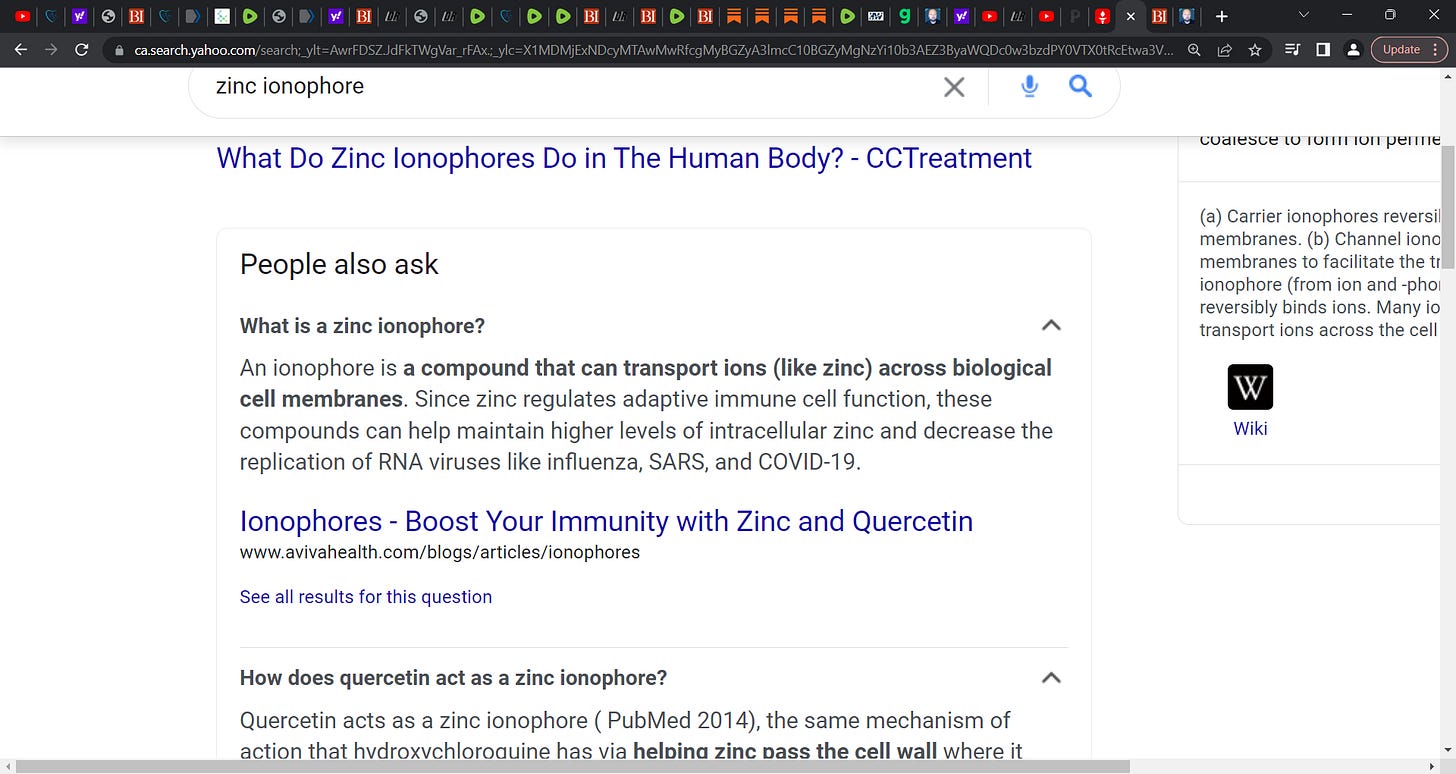Collapse the quercetin zinc ionophore answer

coord(1051,677)
